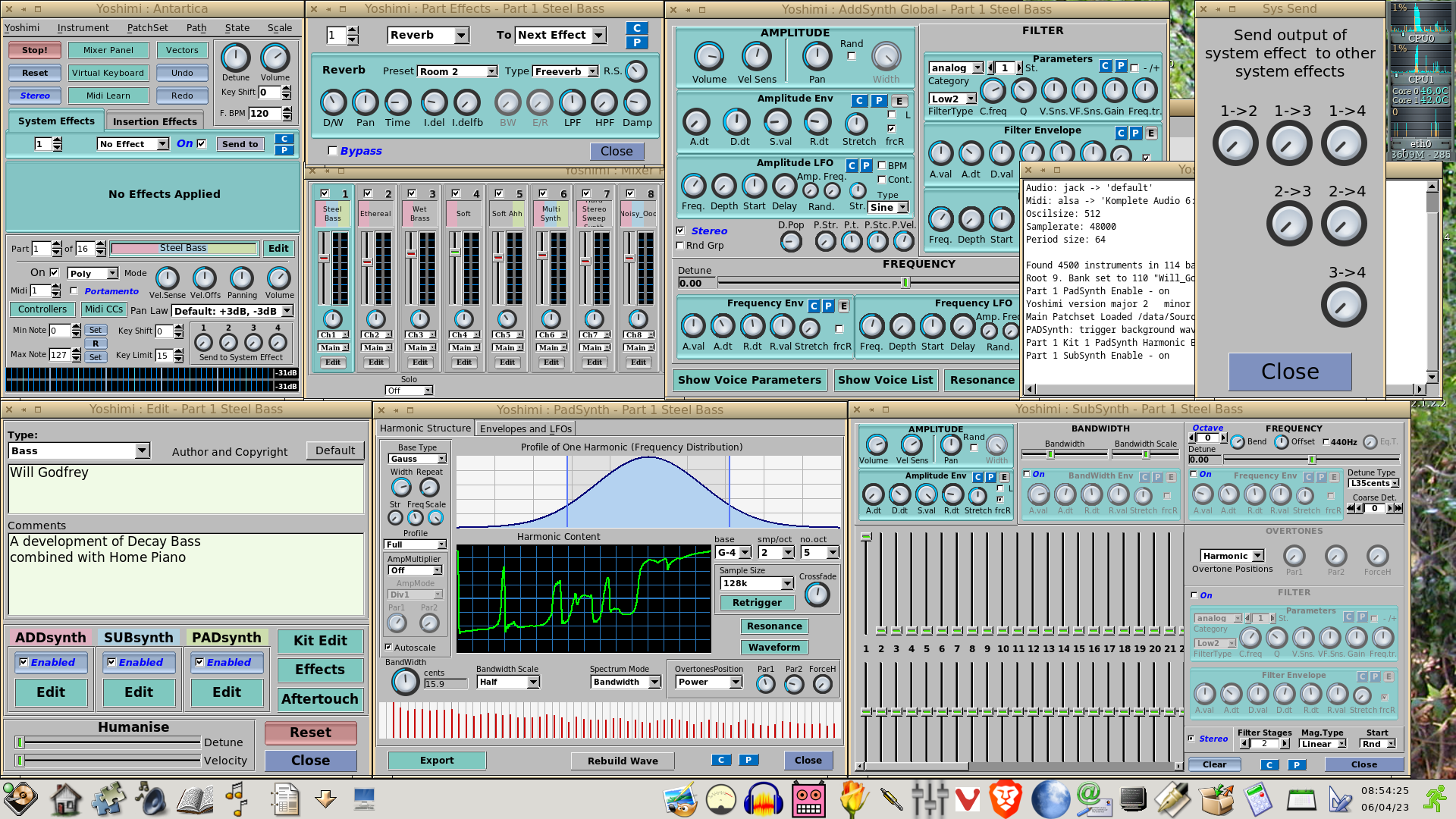
Task: Click Show Voice Parameters button
Action: (749, 380)
